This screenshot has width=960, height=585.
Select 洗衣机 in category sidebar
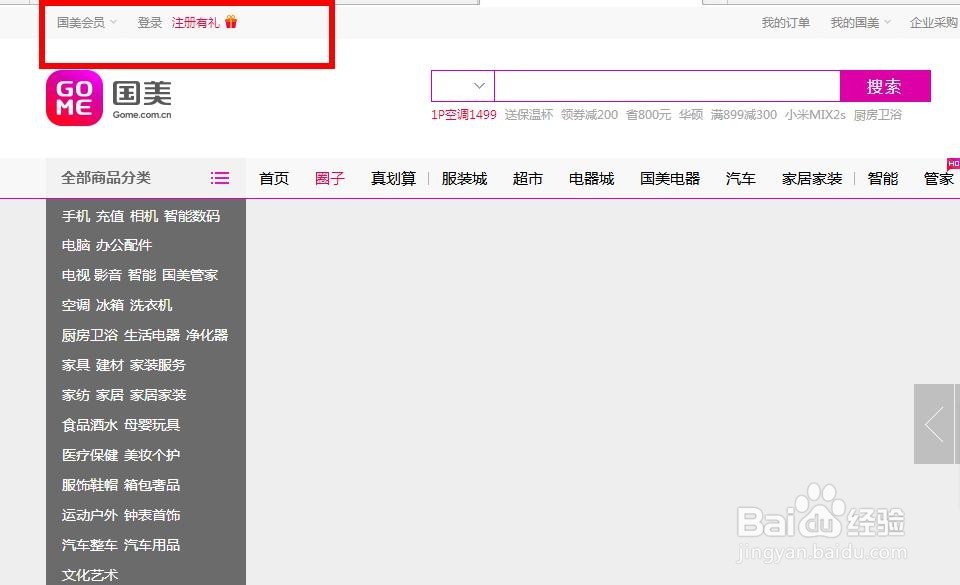pos(151,305)
